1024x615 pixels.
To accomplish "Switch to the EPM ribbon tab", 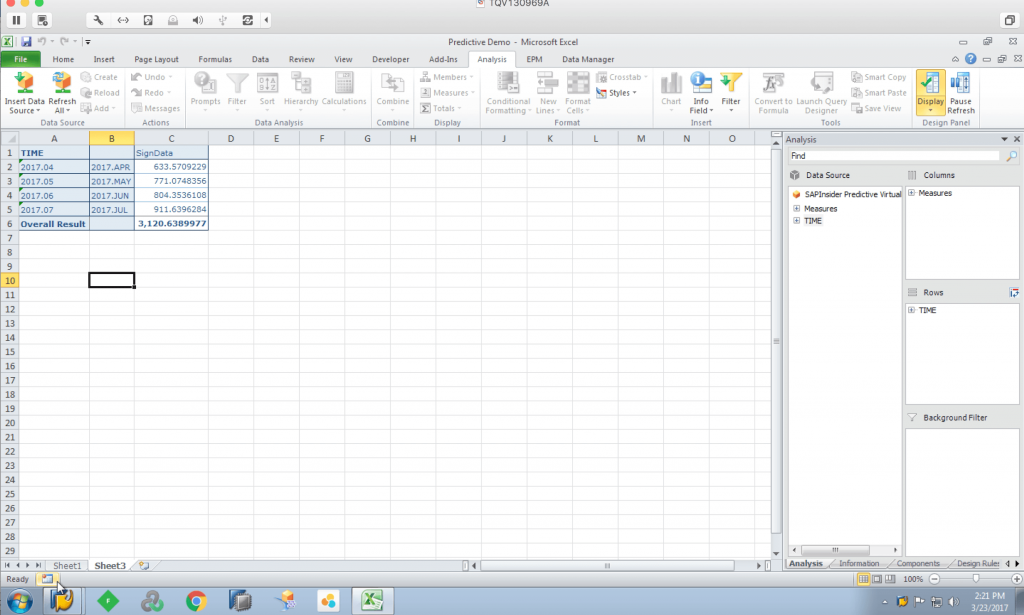I will 534,59.
